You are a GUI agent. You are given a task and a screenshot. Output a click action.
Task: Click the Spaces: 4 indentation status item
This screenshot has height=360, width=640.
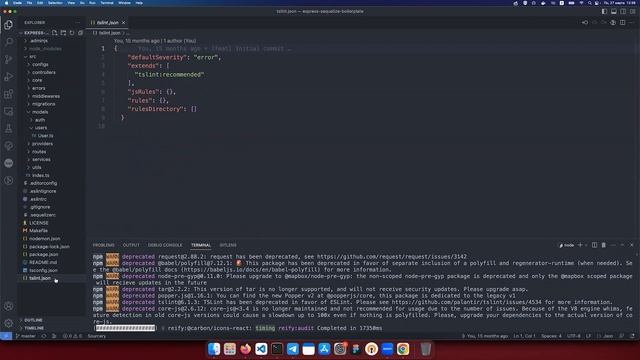click(551, 336)
